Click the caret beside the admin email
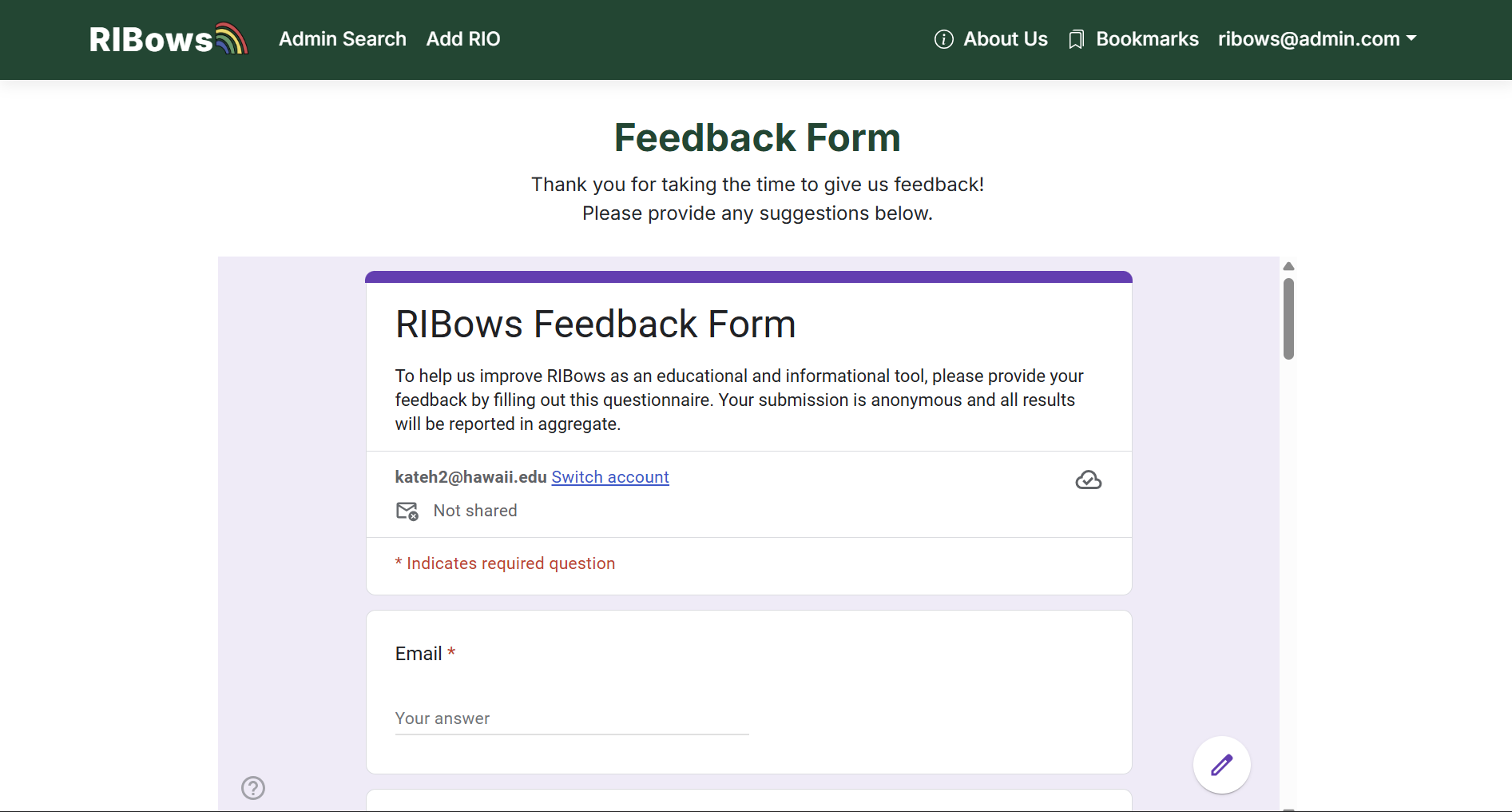Screen dimensions: 1512x812 tap(1411, 38)
